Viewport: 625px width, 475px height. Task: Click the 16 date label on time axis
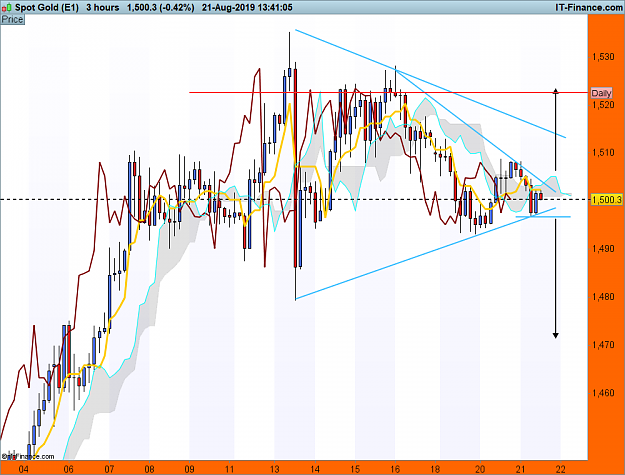click(395, 469)
